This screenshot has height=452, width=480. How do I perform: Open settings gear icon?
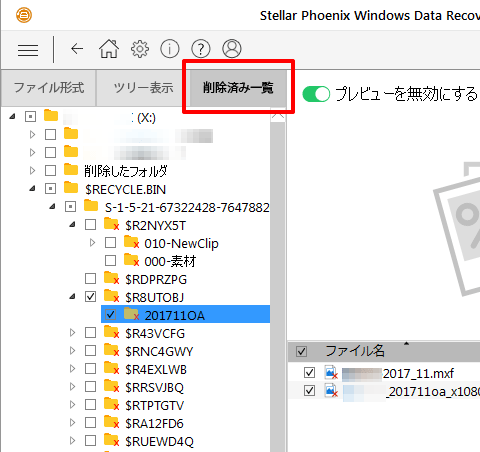coord(140,49)
